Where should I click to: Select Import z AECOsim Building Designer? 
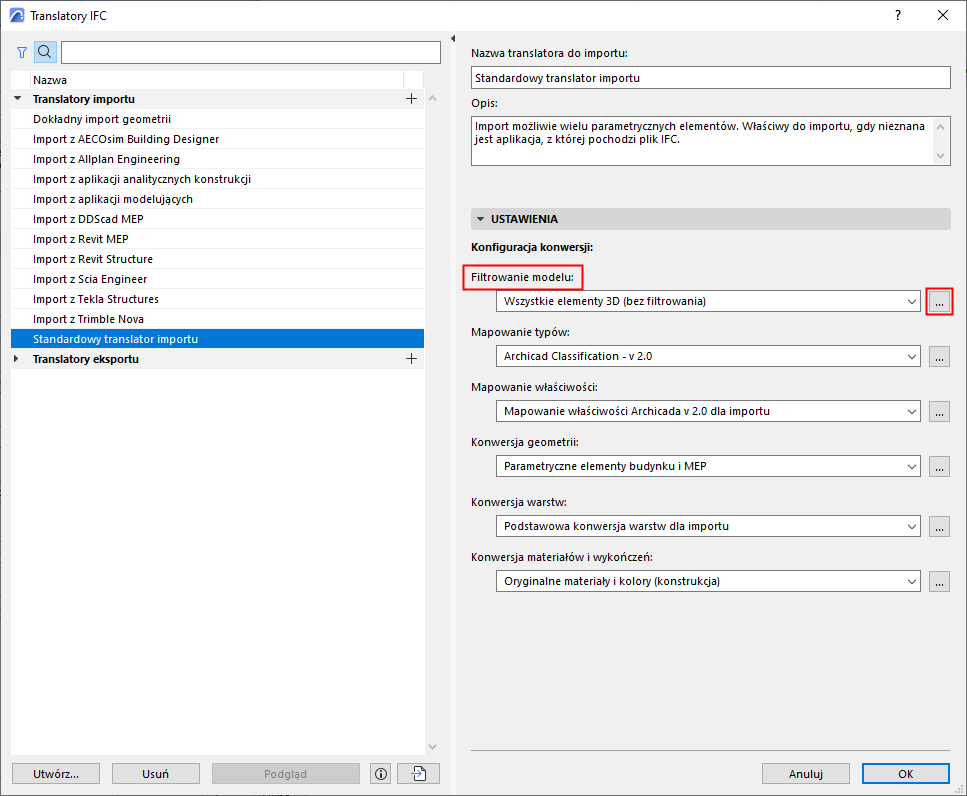pyautogui.click(x=217, y=139)
